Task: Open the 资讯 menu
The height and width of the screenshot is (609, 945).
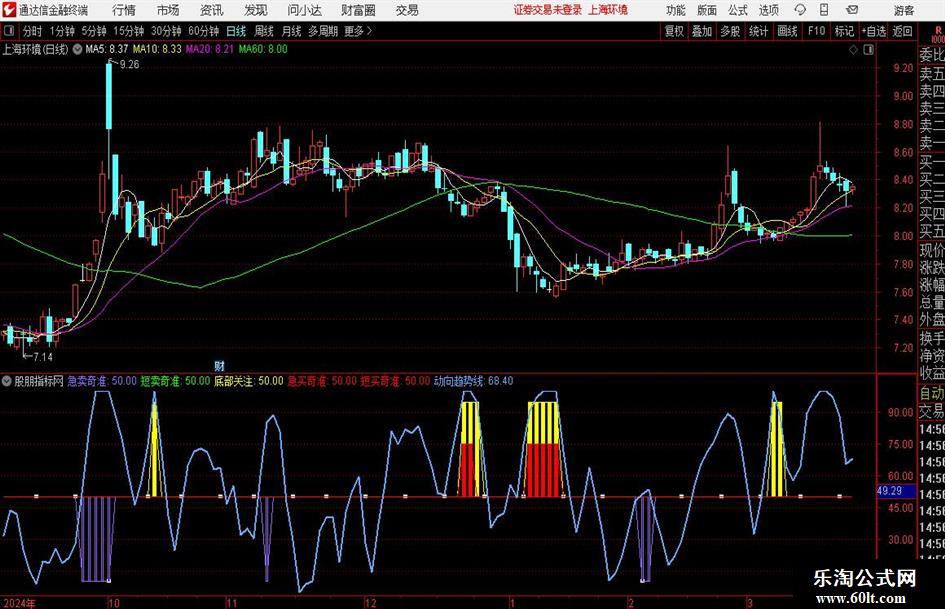Action: coord(212,10)
